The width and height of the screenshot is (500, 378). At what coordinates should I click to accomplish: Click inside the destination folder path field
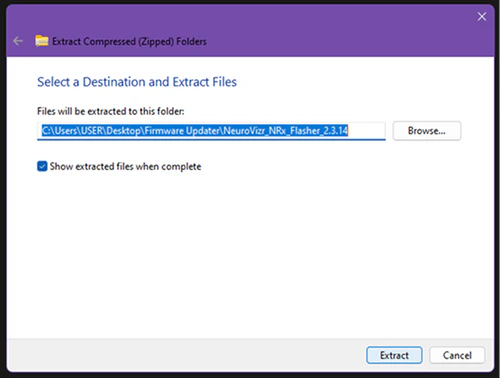[211, 131]
